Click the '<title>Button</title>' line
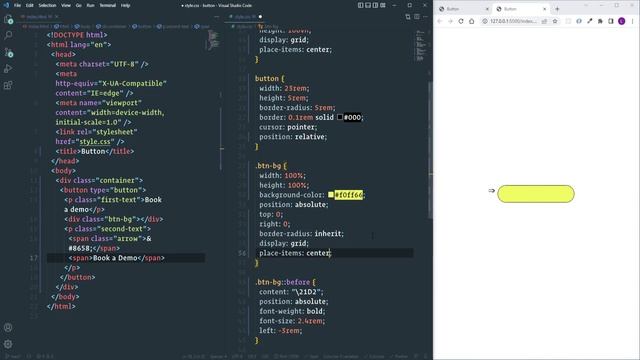Screen dimensions: 640x360 point(95,151)
